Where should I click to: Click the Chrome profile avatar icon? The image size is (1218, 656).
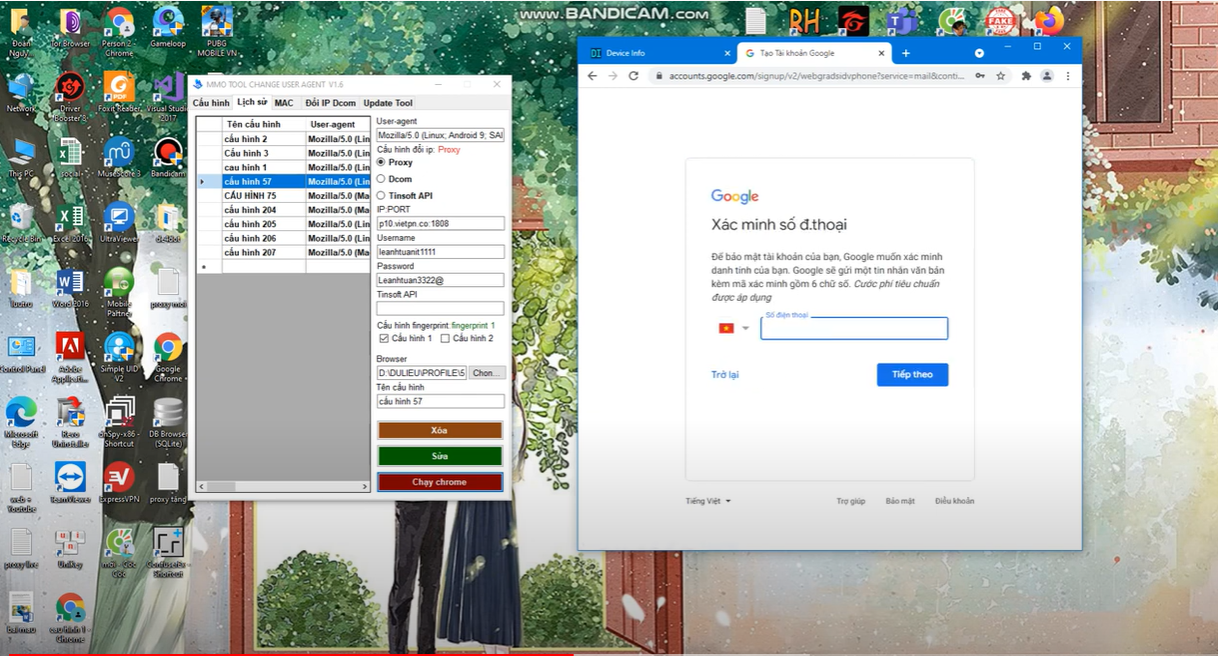[x=1047, y=76]
